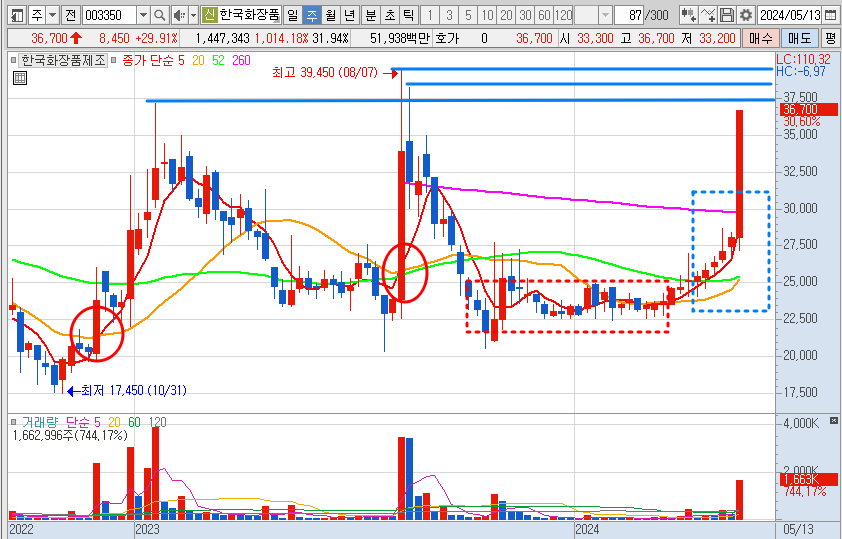Switch to daily chart 일

click(293, 15)
